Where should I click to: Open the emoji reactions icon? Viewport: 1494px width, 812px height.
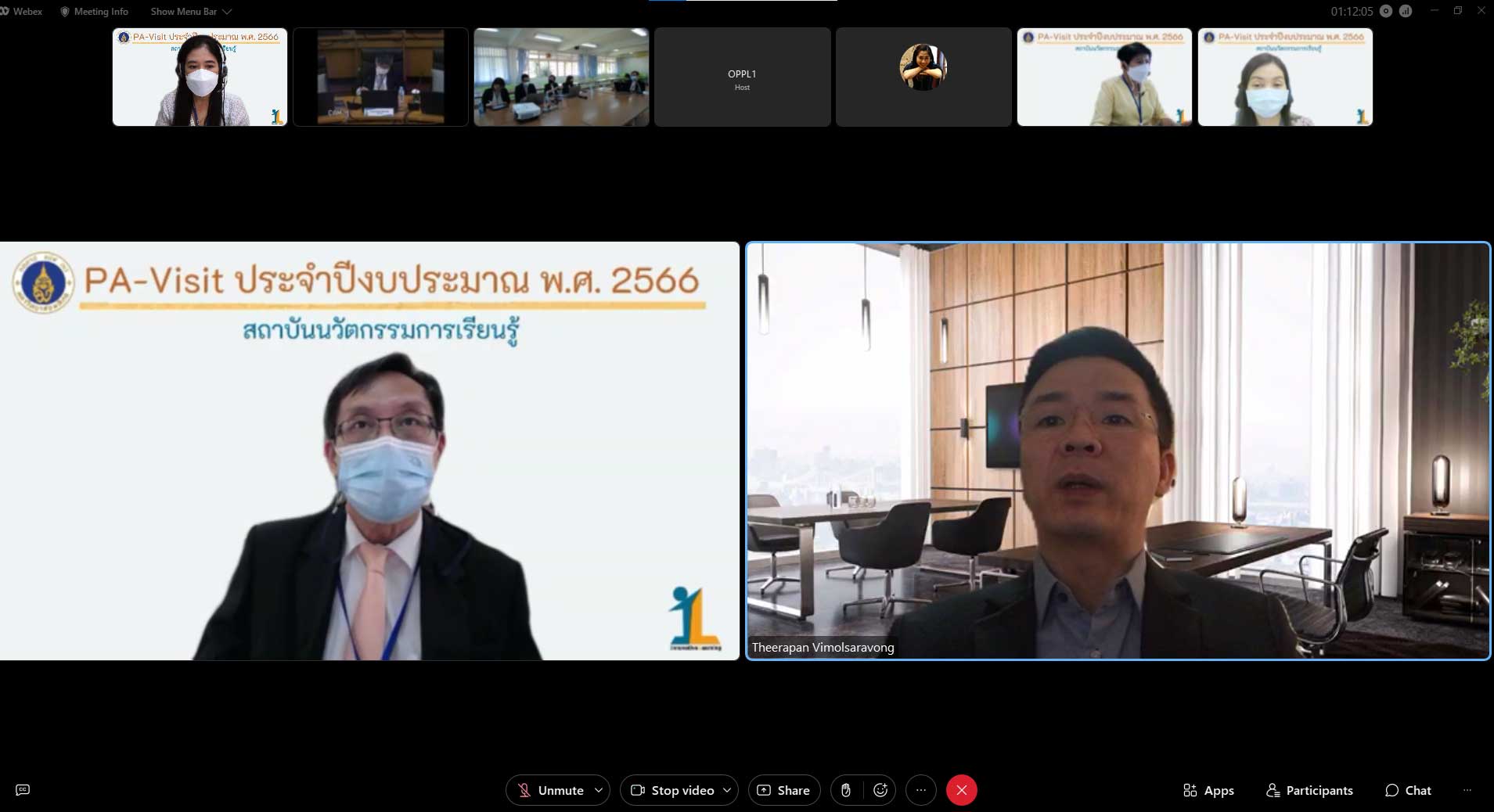pos(880,790)
